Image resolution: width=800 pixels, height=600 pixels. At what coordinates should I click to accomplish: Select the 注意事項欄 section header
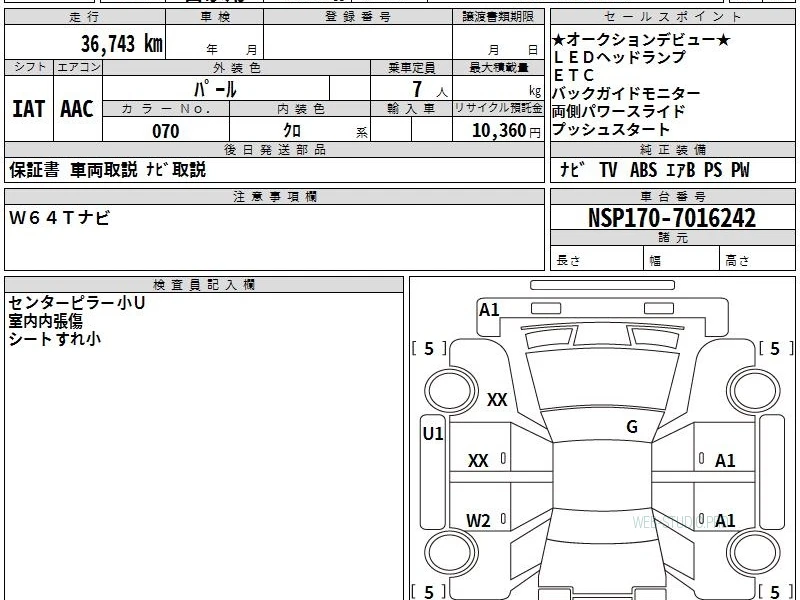tap(274, 197)
